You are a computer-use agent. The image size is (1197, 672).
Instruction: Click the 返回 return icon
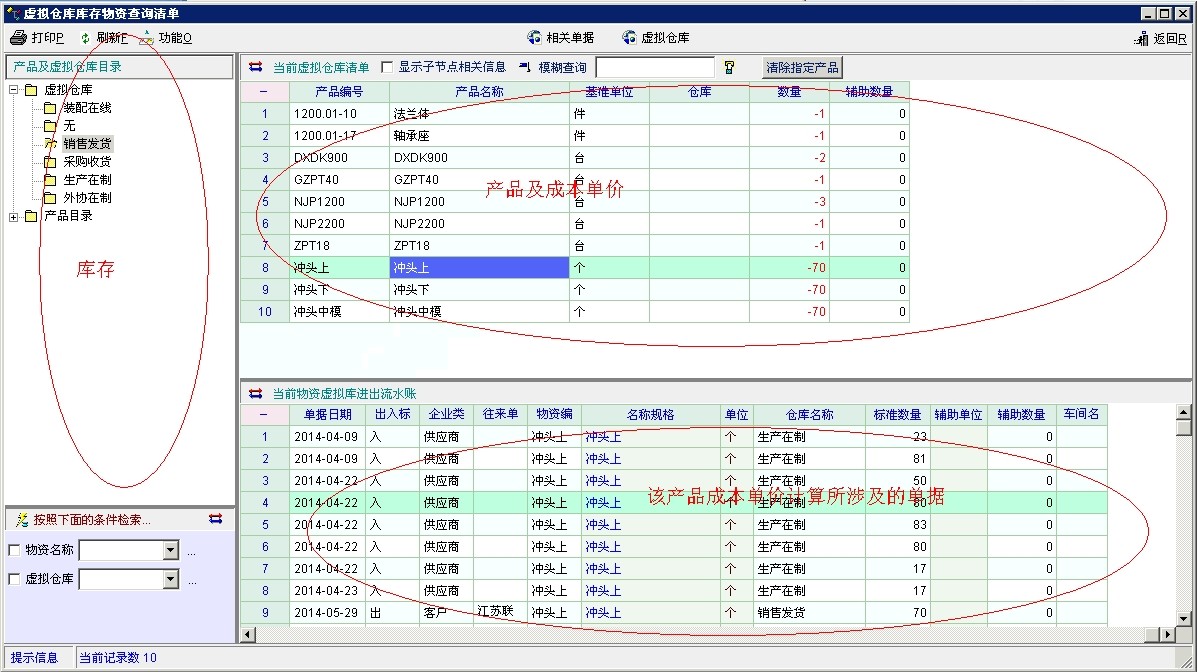pyautogui.click(x=1141, y=39)
